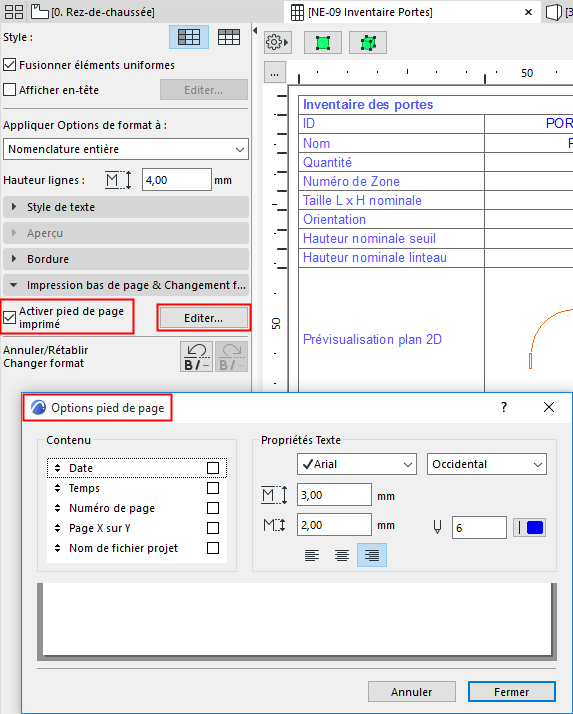The height and width of the screenshot is (714, 573).
Task: Check the Temps footer content box
Action: tap(213, 488)
